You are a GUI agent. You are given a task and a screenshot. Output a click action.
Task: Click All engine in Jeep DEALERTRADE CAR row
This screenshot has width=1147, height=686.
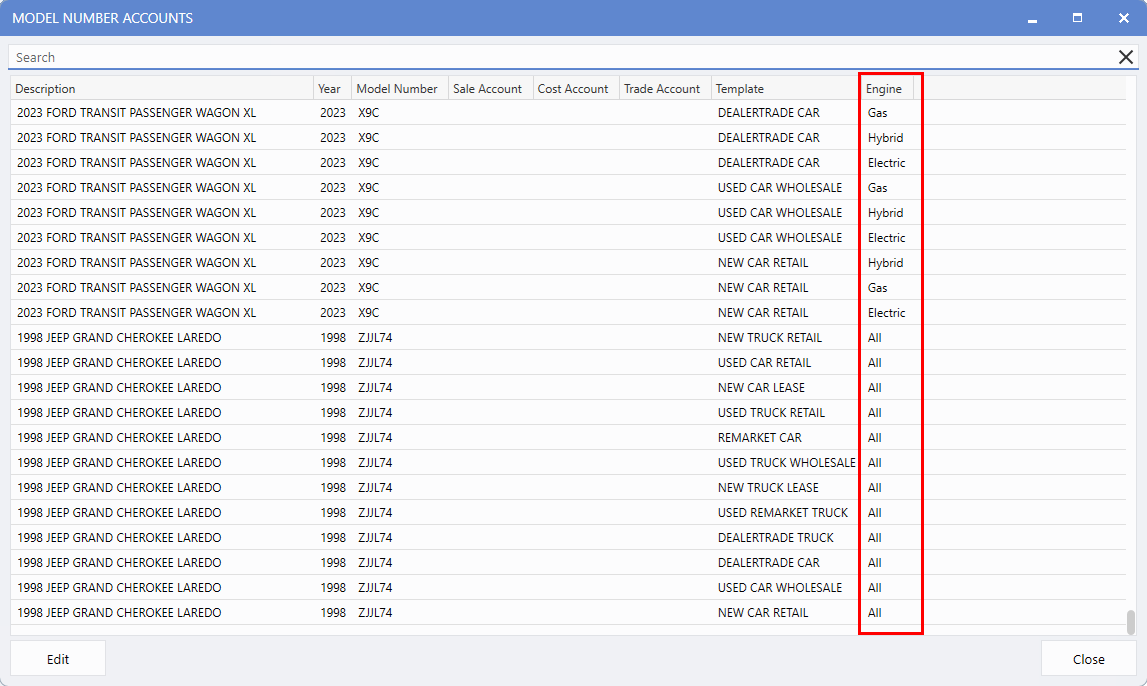(874, 562)
